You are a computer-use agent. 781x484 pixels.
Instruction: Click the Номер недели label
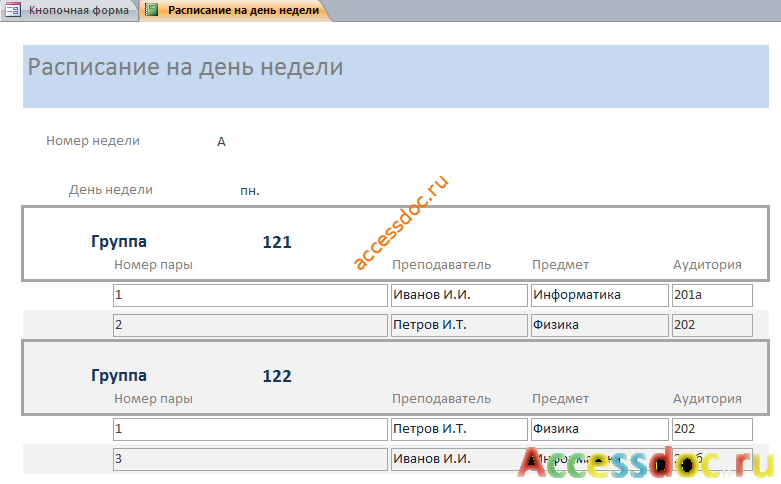[x=93, y=141]
